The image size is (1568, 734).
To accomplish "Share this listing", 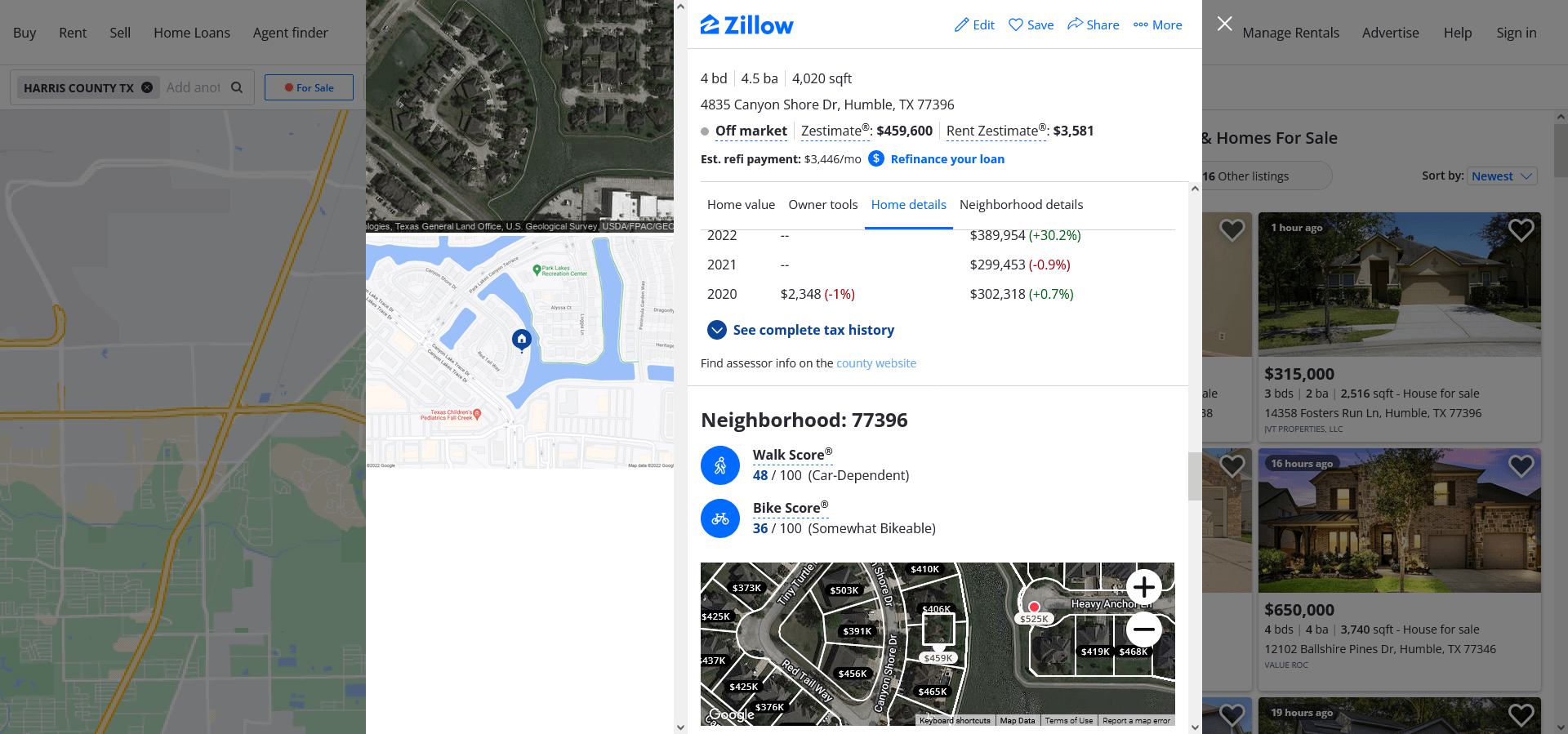I will pyautogui.click(x=1093, y=25).
